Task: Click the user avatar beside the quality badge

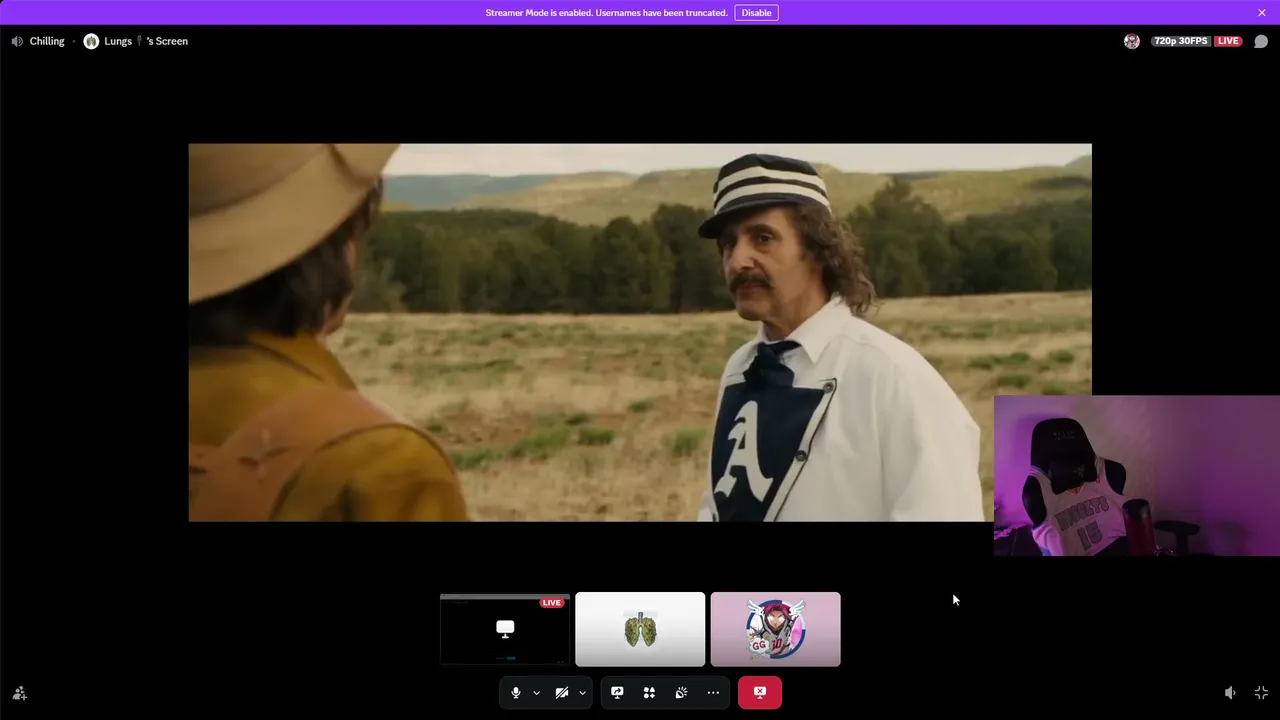Action: point(1132,41)
